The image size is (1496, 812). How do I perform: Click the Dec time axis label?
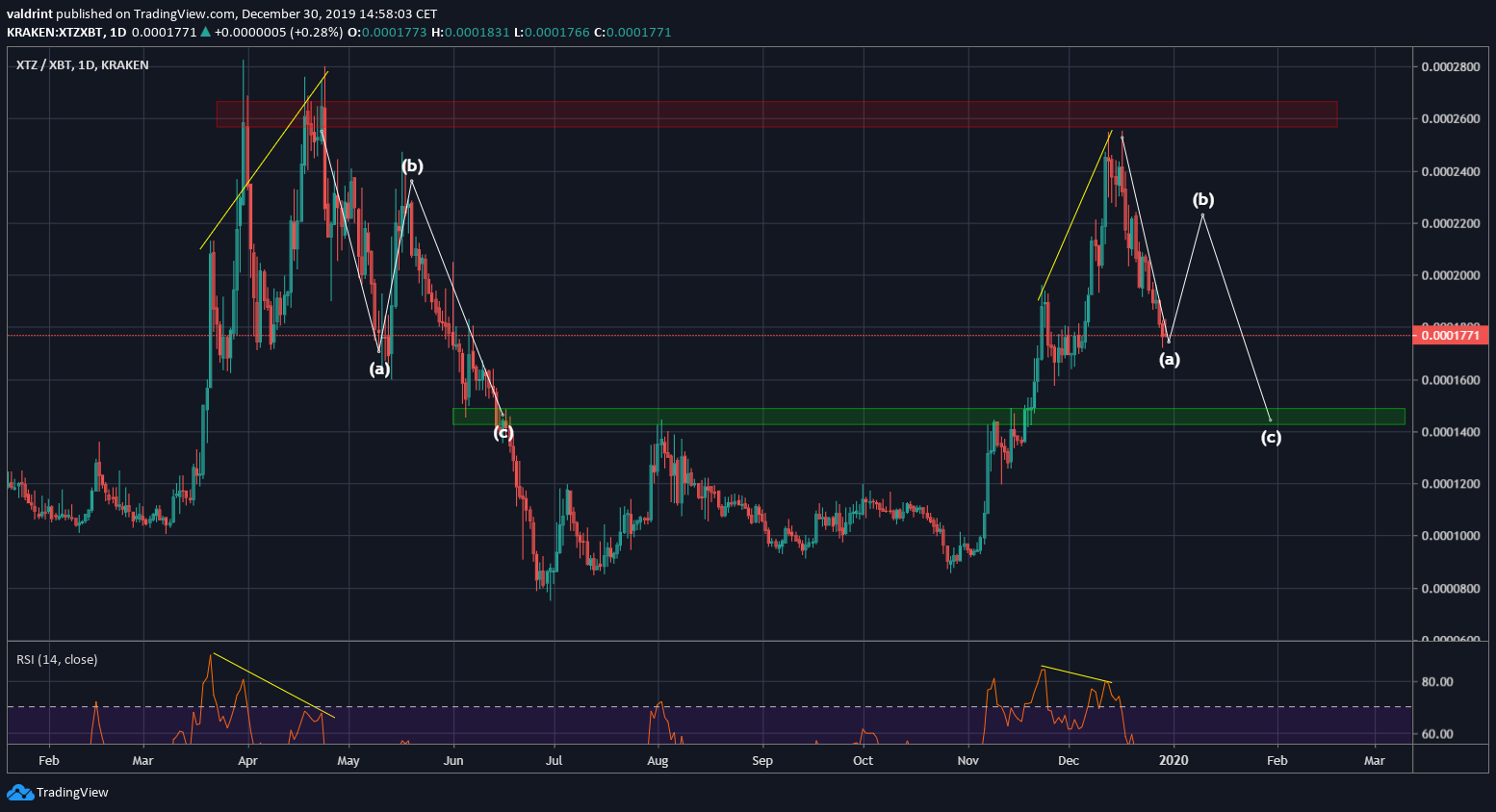[x=1069, y=761]
